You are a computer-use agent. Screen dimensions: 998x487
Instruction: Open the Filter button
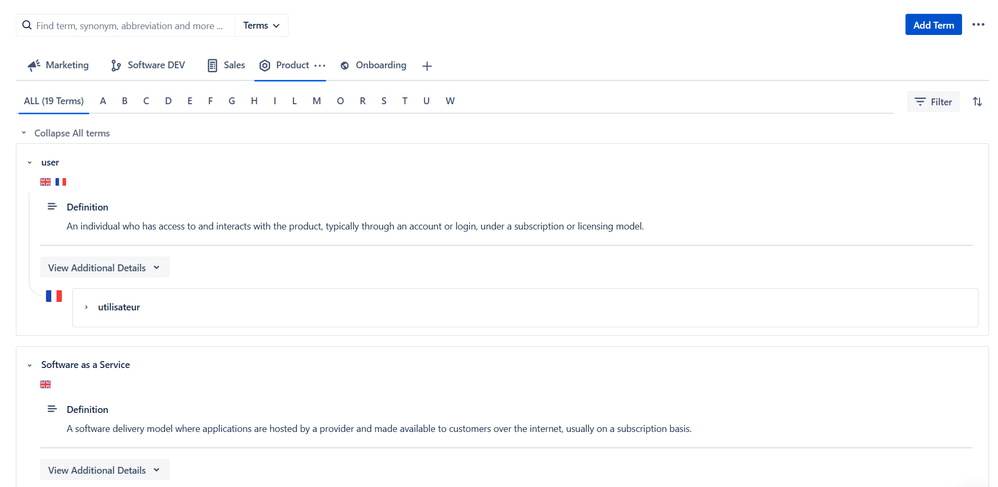[933, 102]
